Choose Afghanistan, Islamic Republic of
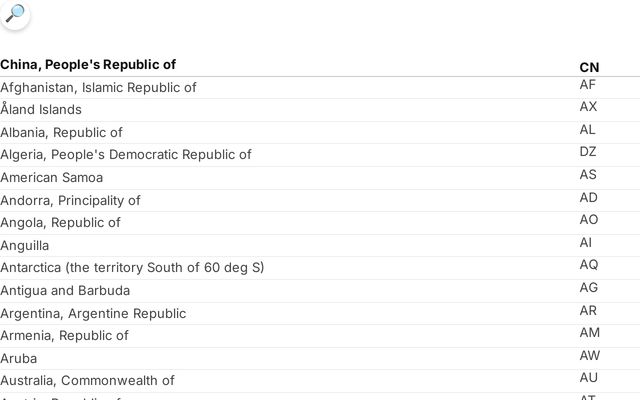 (98, 87)
